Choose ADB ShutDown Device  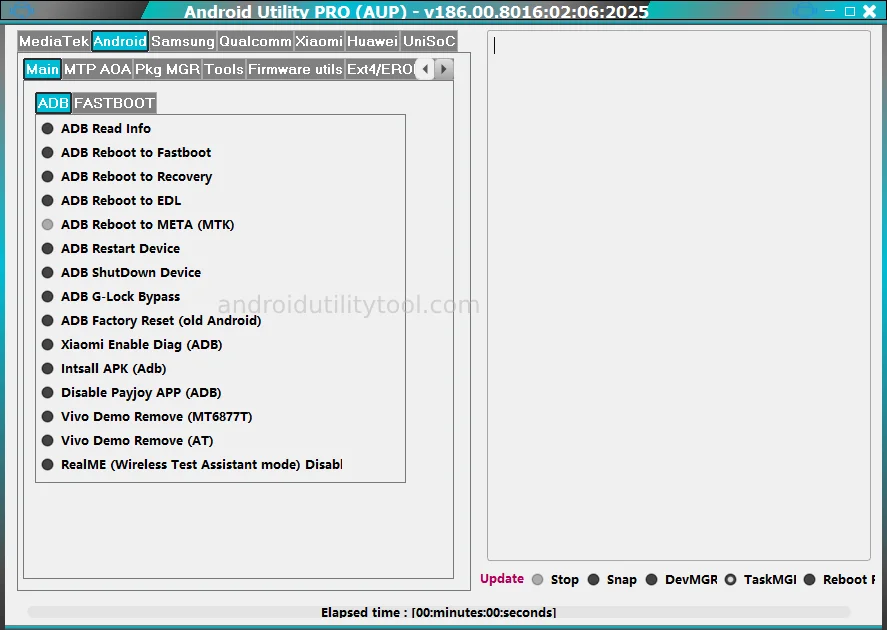tap(121, 273)
